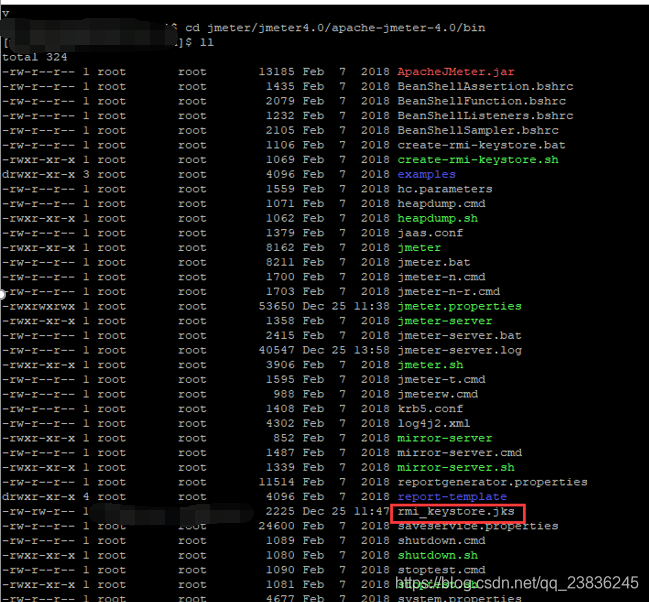
Task: Select log4j2.xml filename
Action: (x=434, y=424)
